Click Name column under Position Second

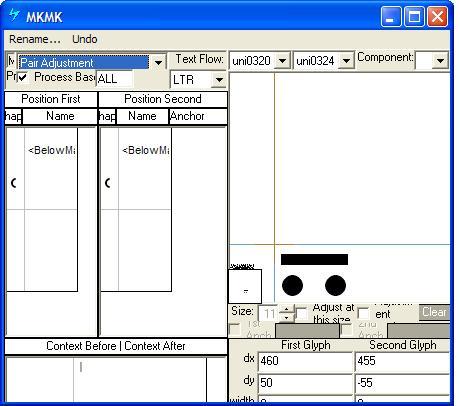[142, 116]
